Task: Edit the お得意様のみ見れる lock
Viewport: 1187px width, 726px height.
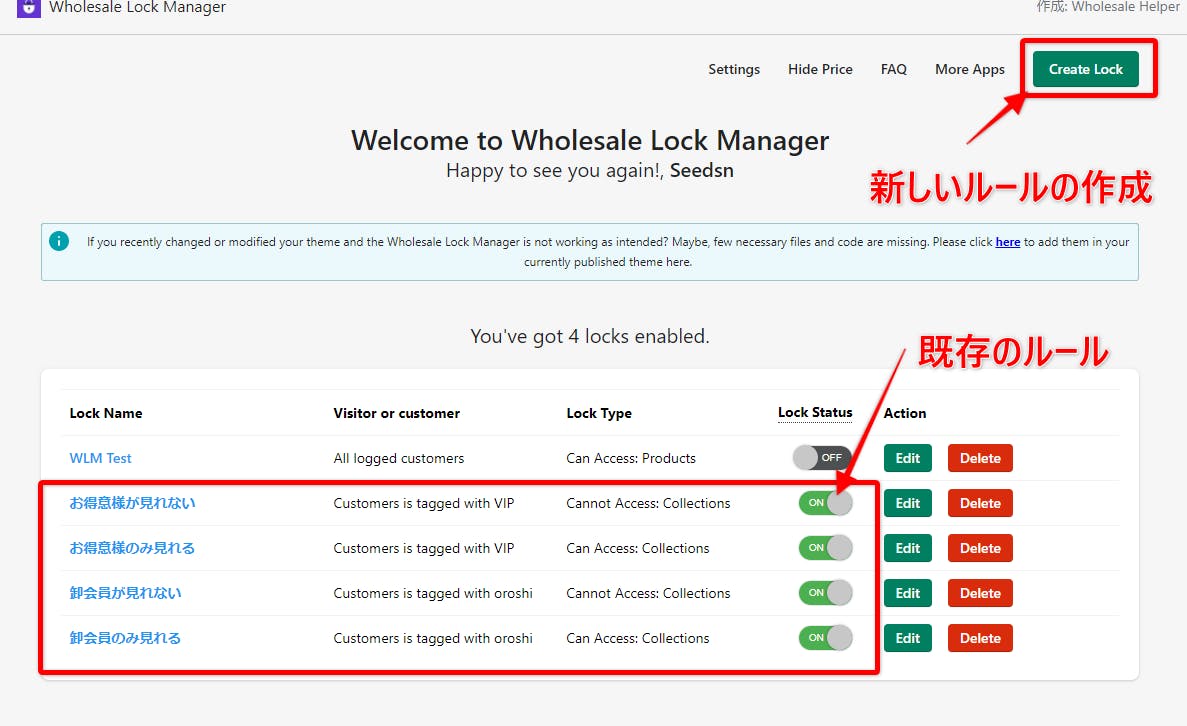Action: pos(908,548)
